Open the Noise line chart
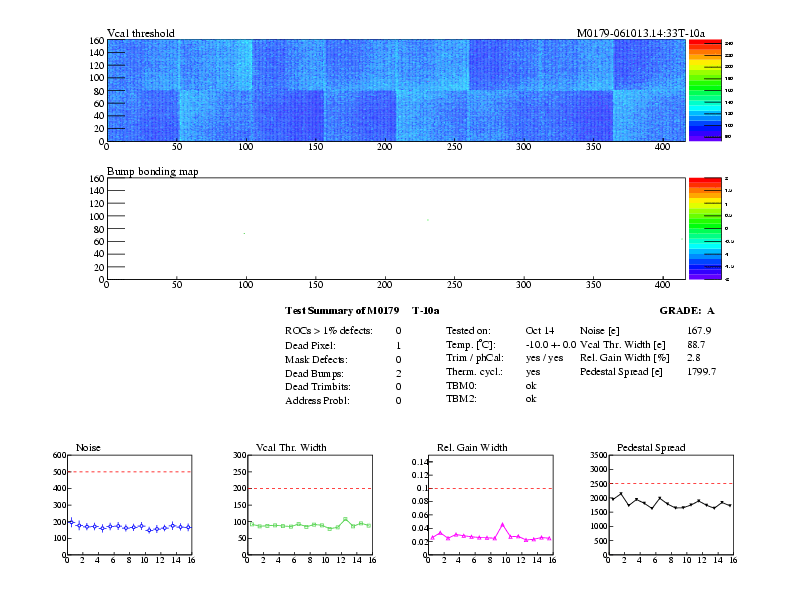 (128, 504)
